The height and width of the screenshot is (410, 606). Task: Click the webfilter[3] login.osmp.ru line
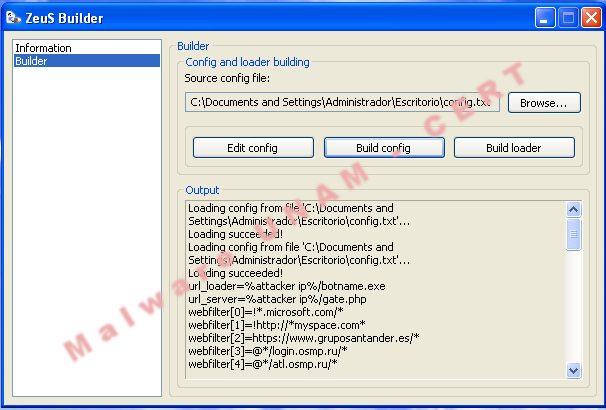pyautogui.click(x=268, y=351)
